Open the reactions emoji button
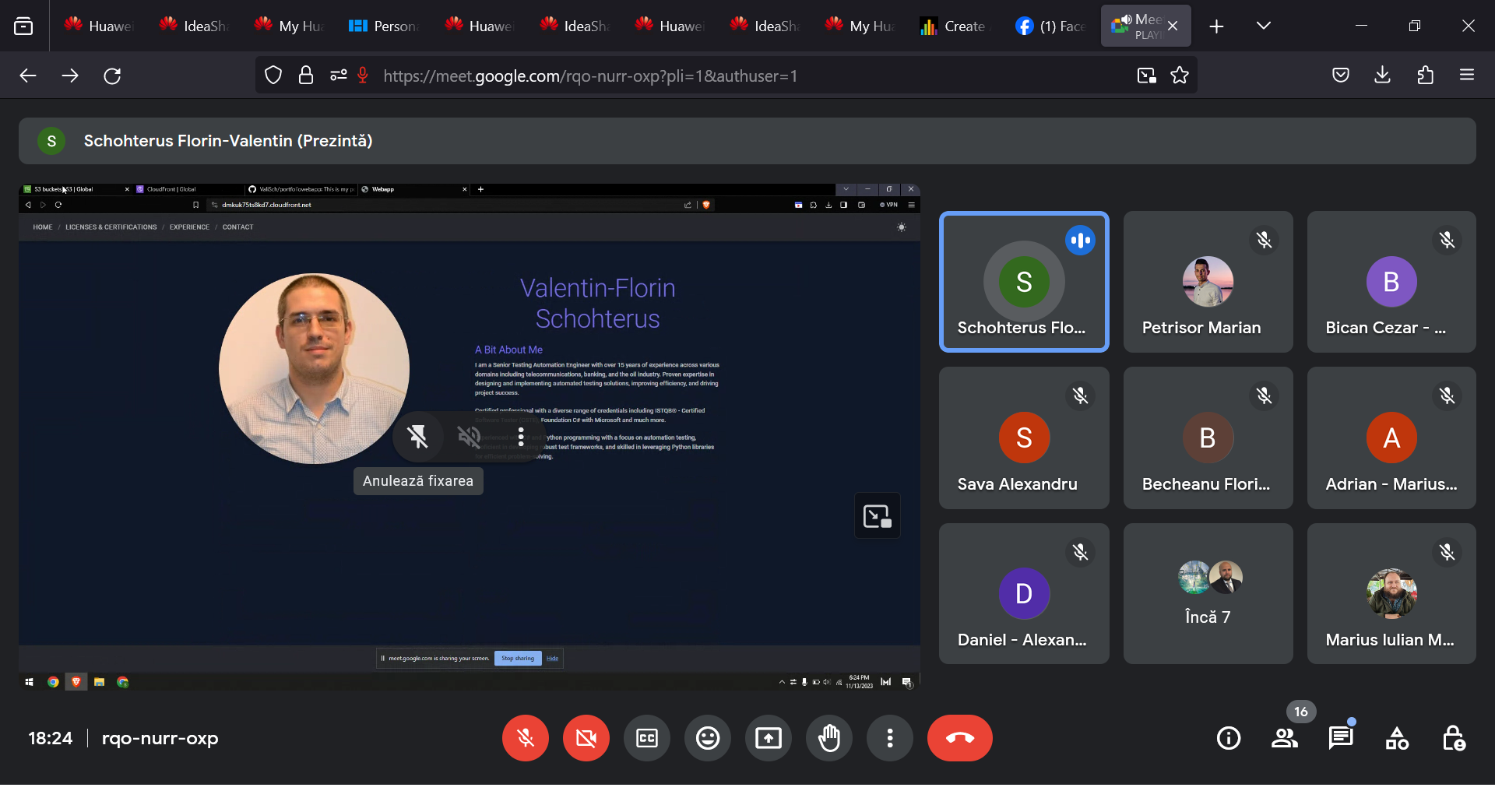1495x812 pixels. 707,738
